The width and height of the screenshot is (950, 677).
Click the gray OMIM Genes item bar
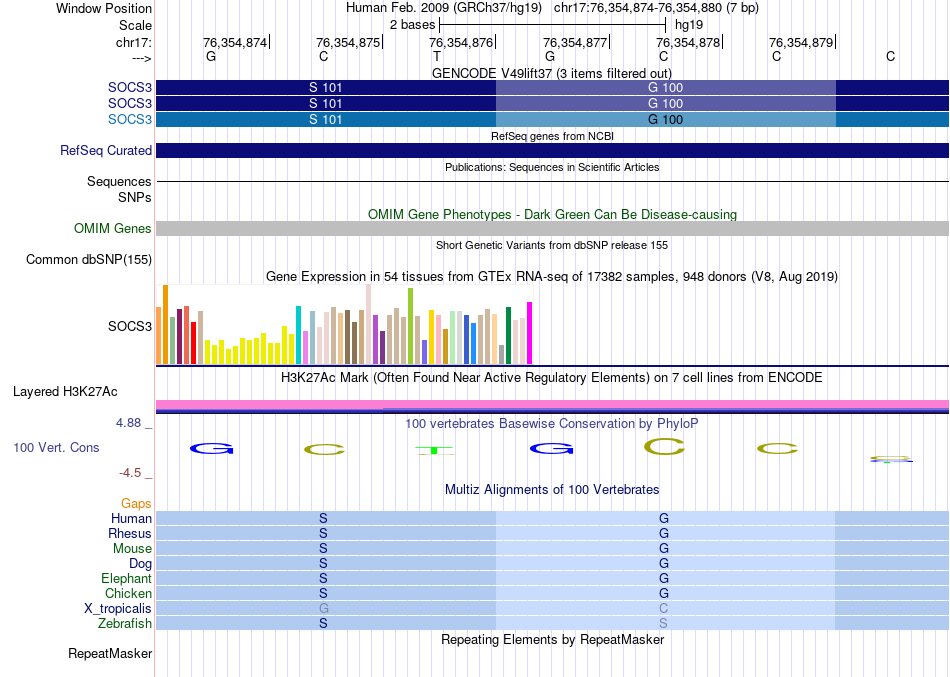(552, 228)
